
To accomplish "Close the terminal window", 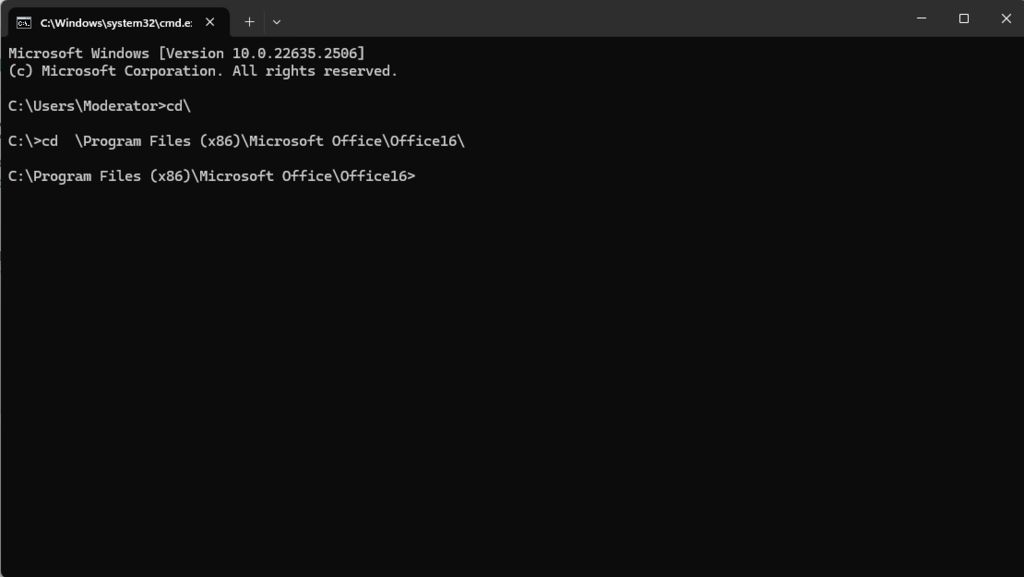I will point(1006,18).
